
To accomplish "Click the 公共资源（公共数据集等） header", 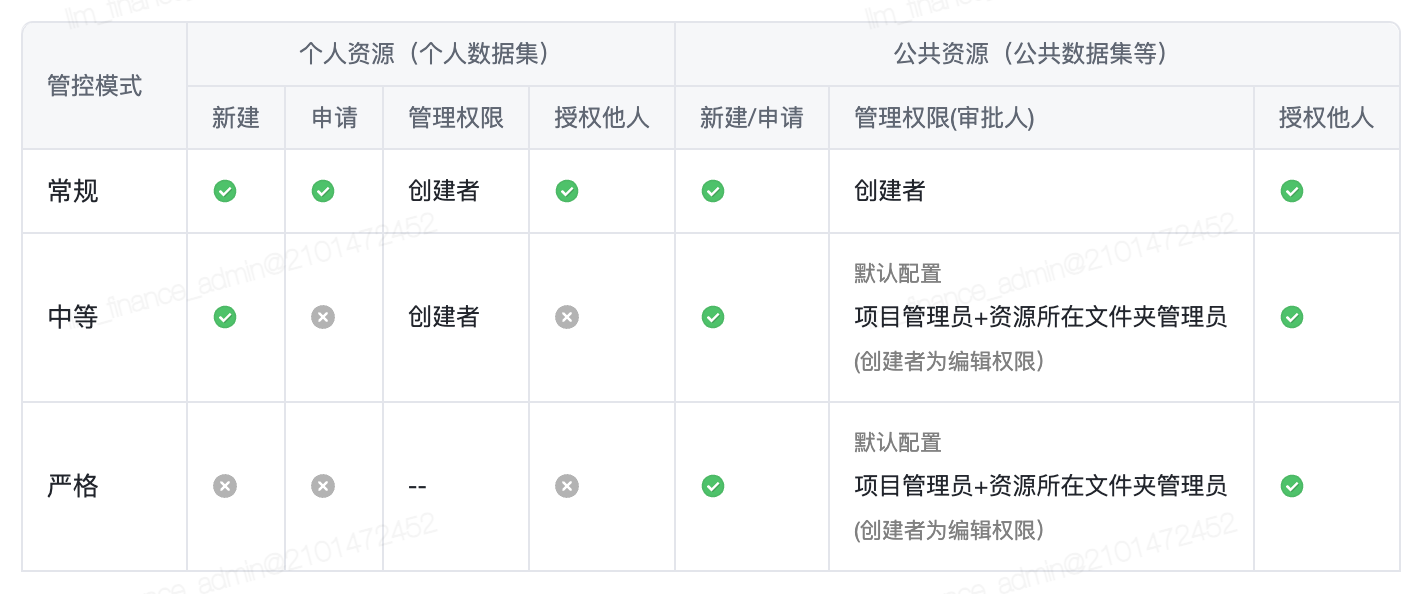I will tap(1037, 54).
